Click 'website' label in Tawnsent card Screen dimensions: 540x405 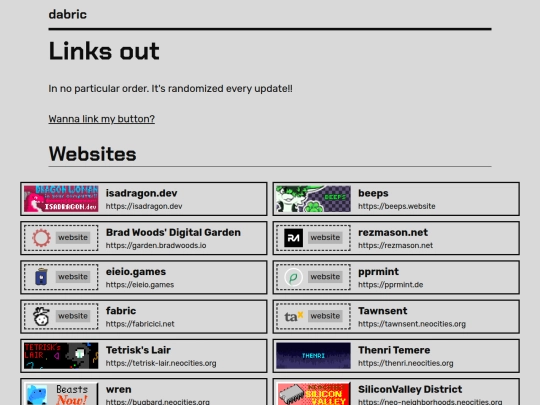click(x=325, y=316)
